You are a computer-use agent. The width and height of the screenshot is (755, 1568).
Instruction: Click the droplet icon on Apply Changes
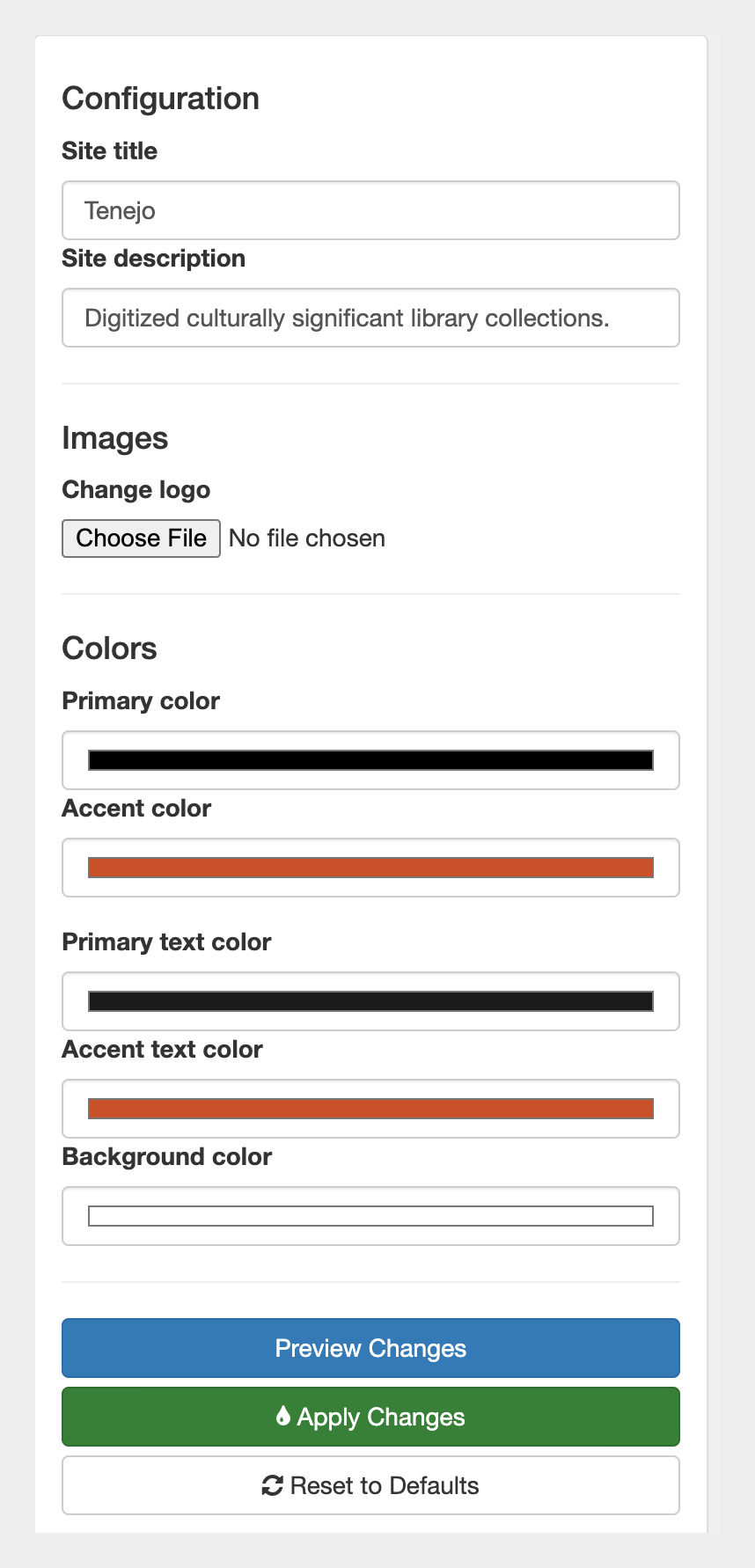(x=282, y=1416)
